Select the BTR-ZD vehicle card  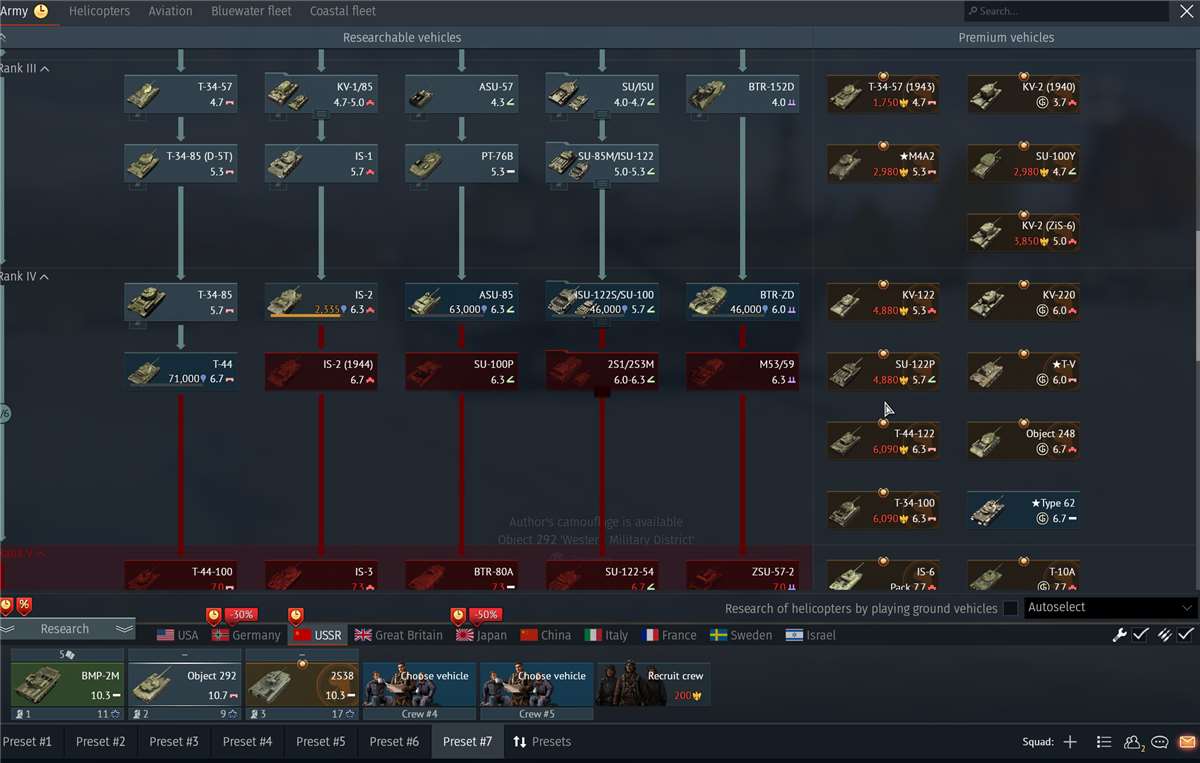pos(742,302)
